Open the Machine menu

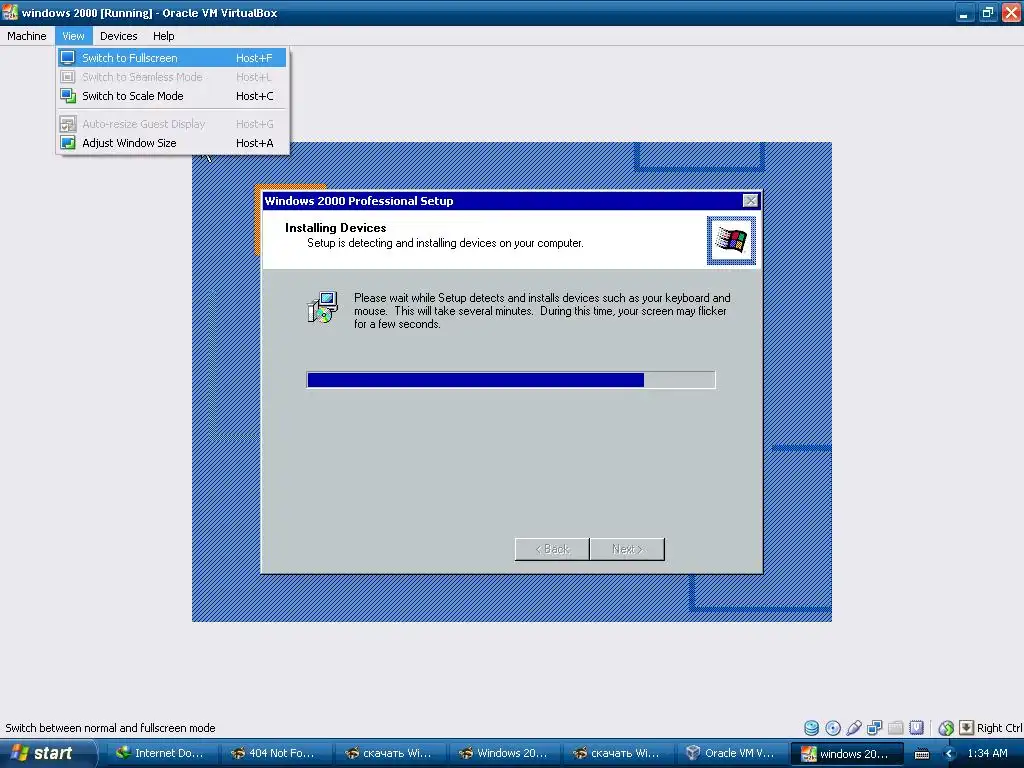pyautogui.click(x=27, y=36)
